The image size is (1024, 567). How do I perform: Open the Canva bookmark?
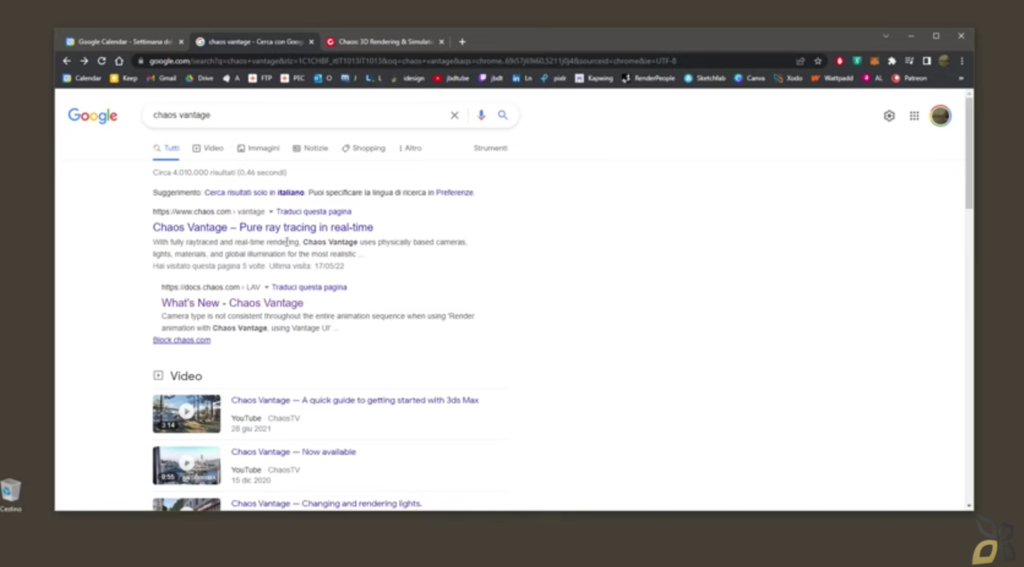point(749,78)
